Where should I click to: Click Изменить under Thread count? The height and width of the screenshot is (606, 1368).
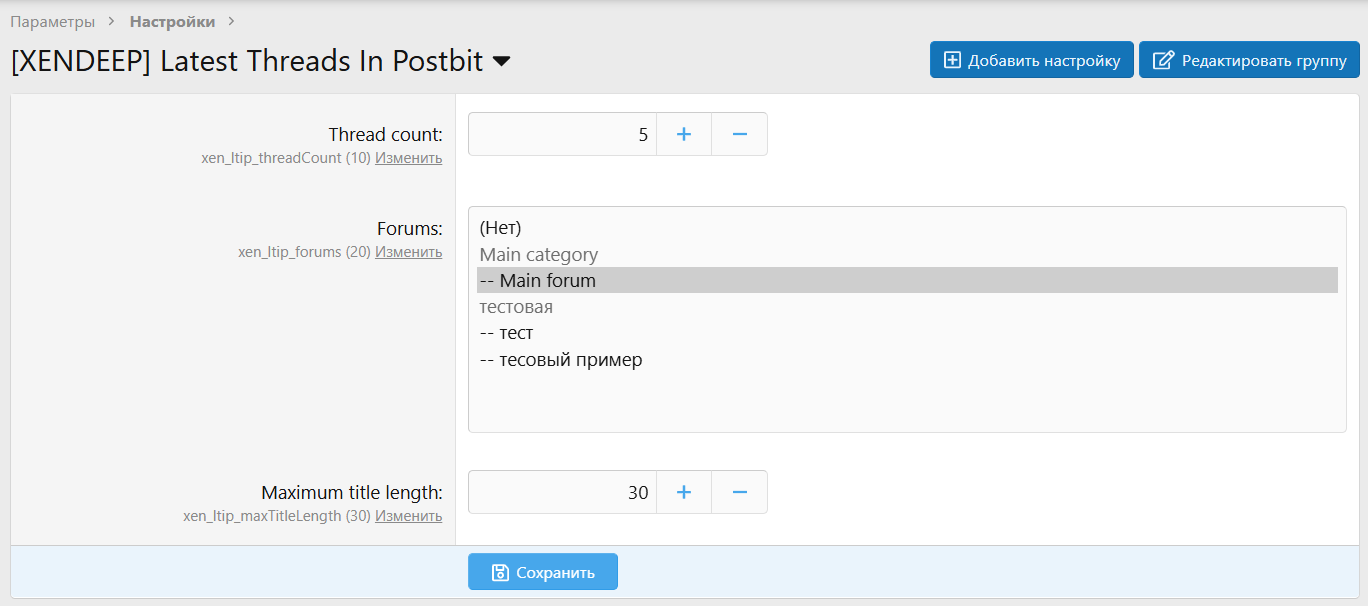pyautogui.click(x=408, y=158)
